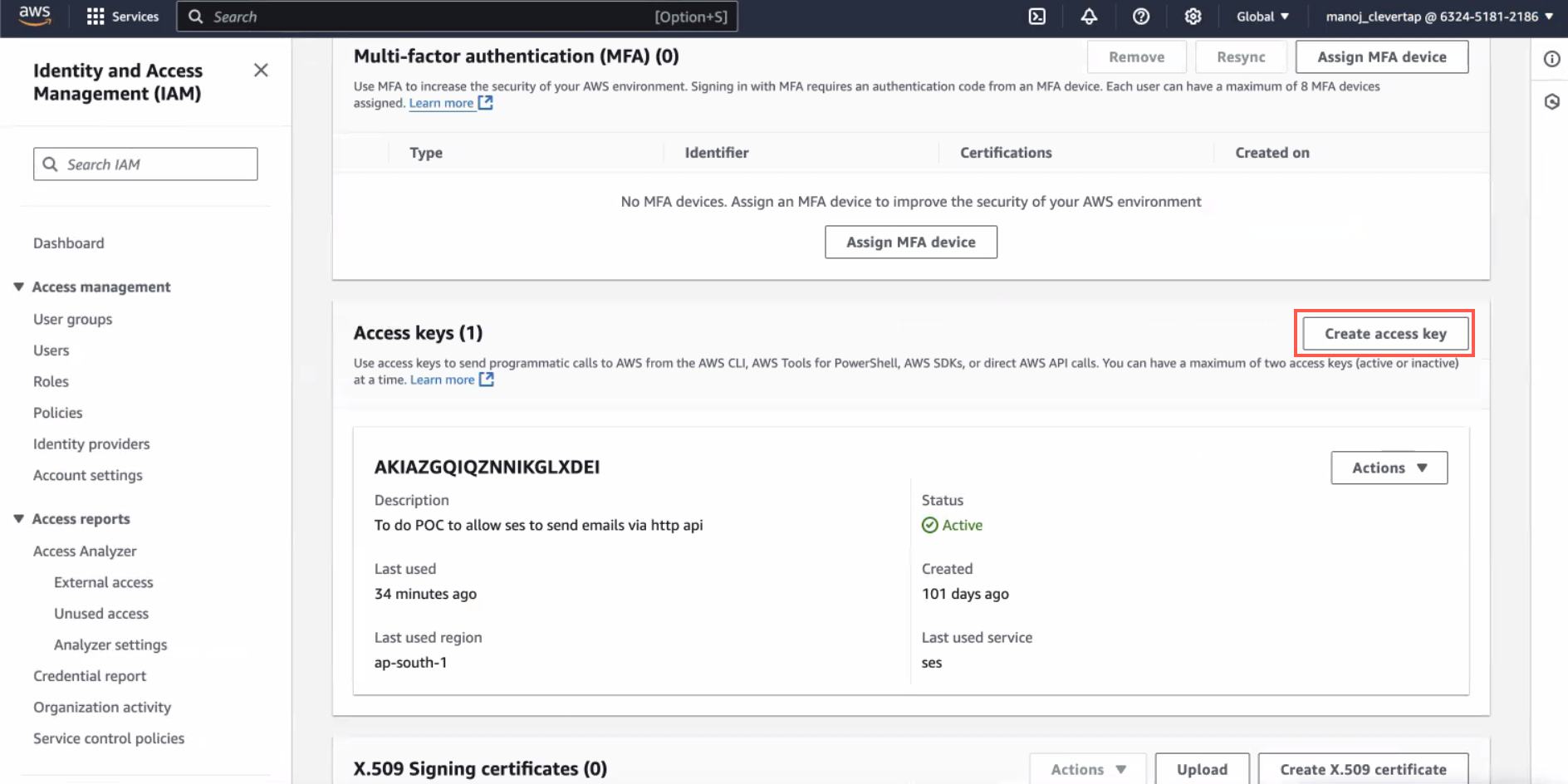Open Account settings in sidebar
The width and height of the screenshot is (1568, 784).
[88, 475]
